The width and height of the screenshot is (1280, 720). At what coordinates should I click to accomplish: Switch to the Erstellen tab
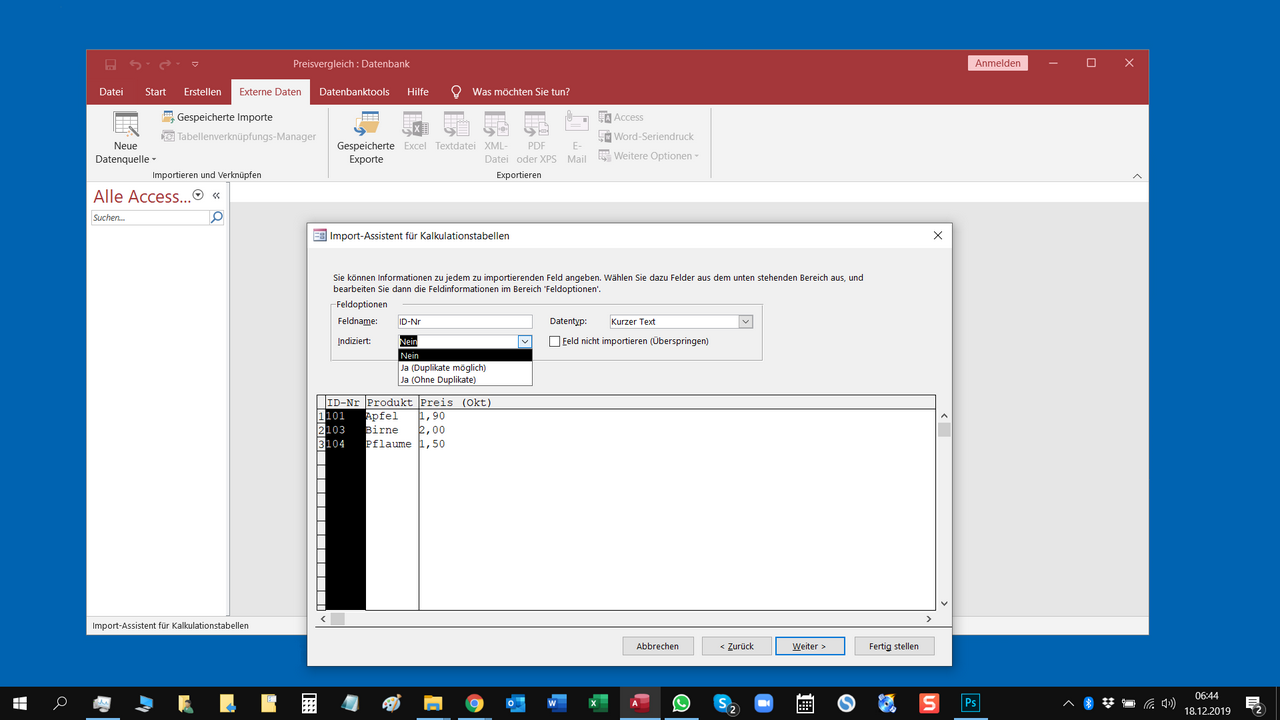[202, 92]
